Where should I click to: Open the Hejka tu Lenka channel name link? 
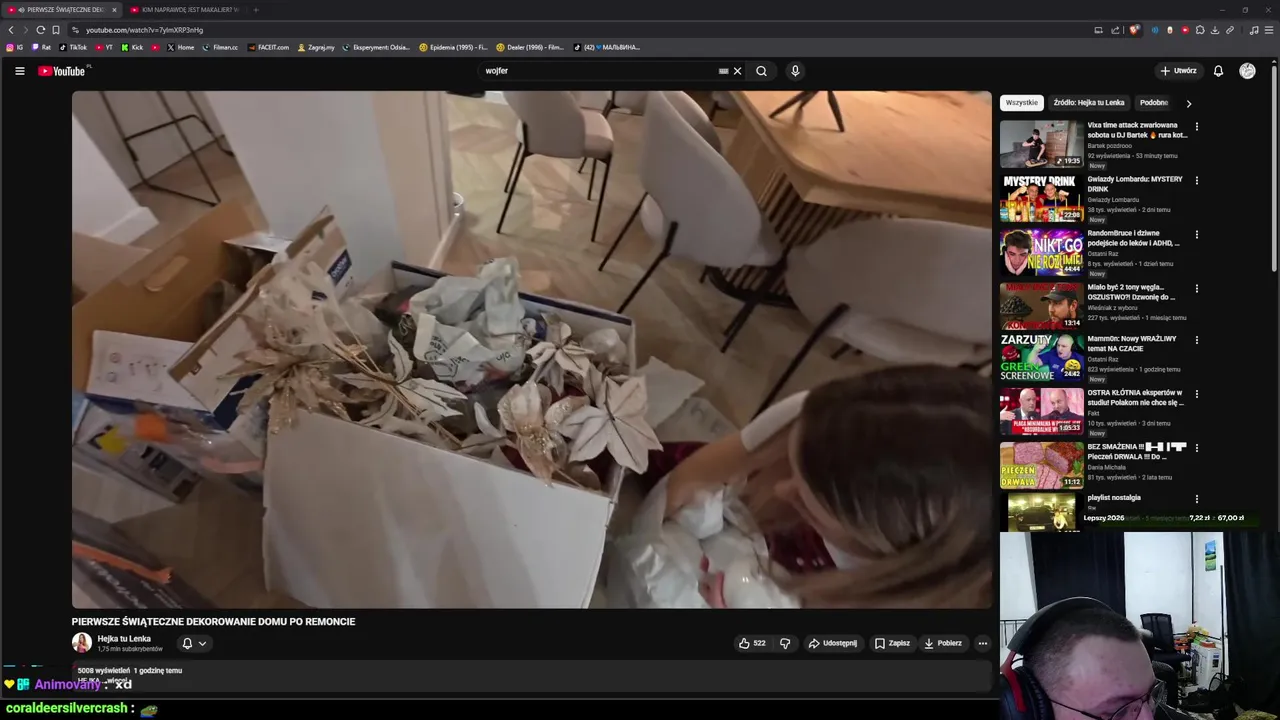[x=124, y=639]
